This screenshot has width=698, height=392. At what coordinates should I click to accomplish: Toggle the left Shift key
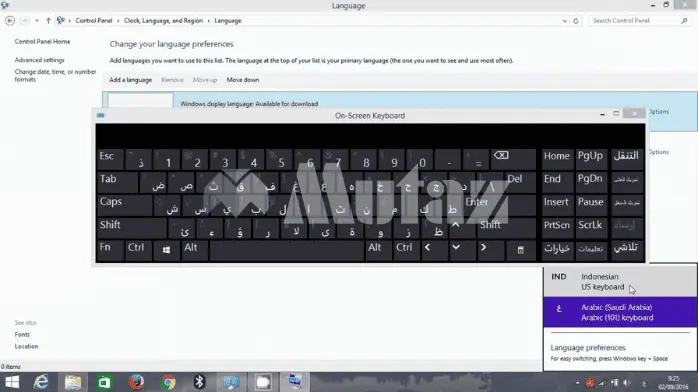131,228
